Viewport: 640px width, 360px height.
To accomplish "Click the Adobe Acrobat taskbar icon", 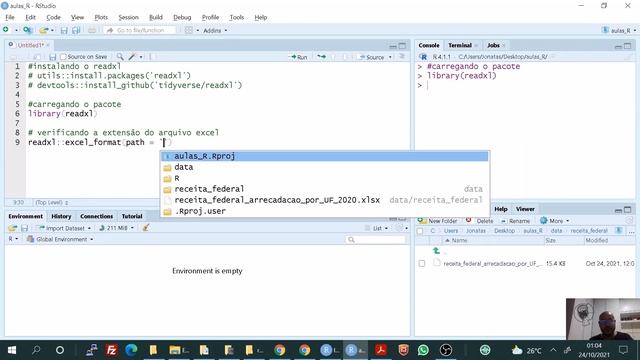I will coord(381,350).
